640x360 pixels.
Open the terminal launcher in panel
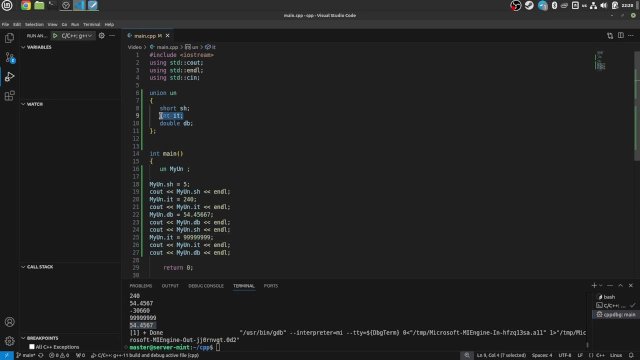tap(52, 5)
